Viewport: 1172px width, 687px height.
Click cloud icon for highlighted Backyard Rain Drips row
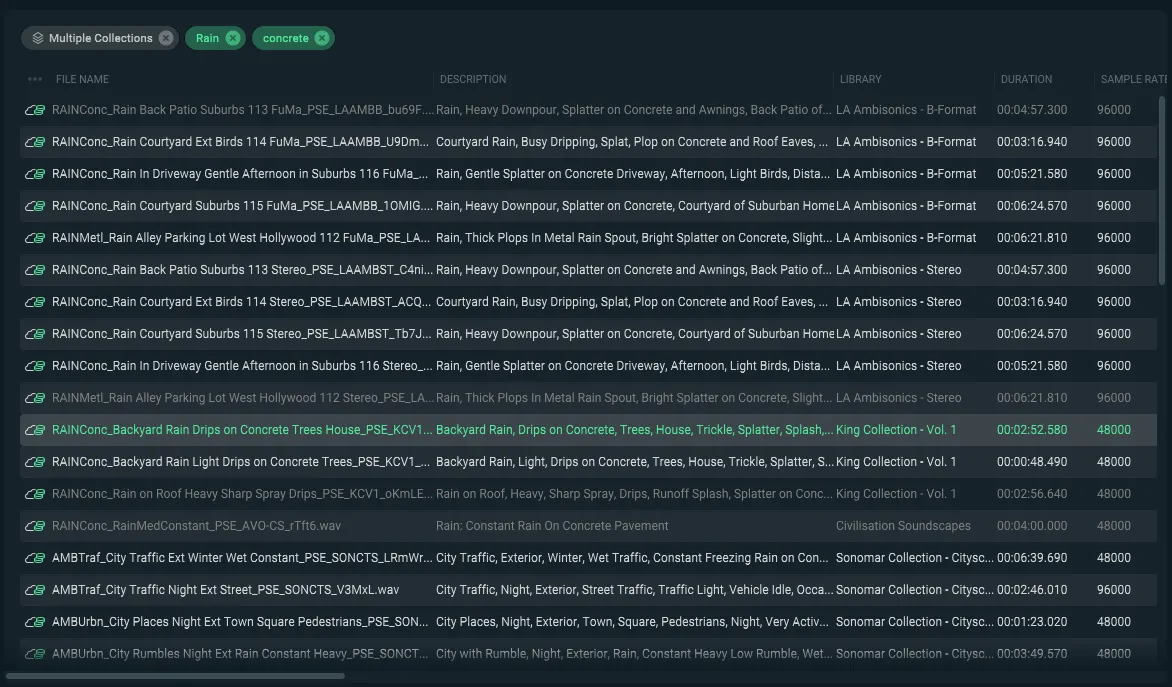[34, 431]
